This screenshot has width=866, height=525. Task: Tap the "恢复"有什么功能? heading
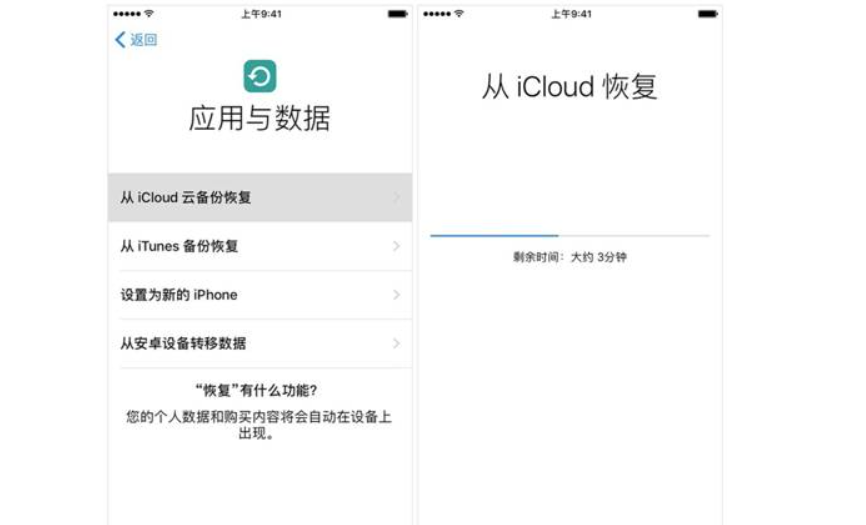point(260,390)
